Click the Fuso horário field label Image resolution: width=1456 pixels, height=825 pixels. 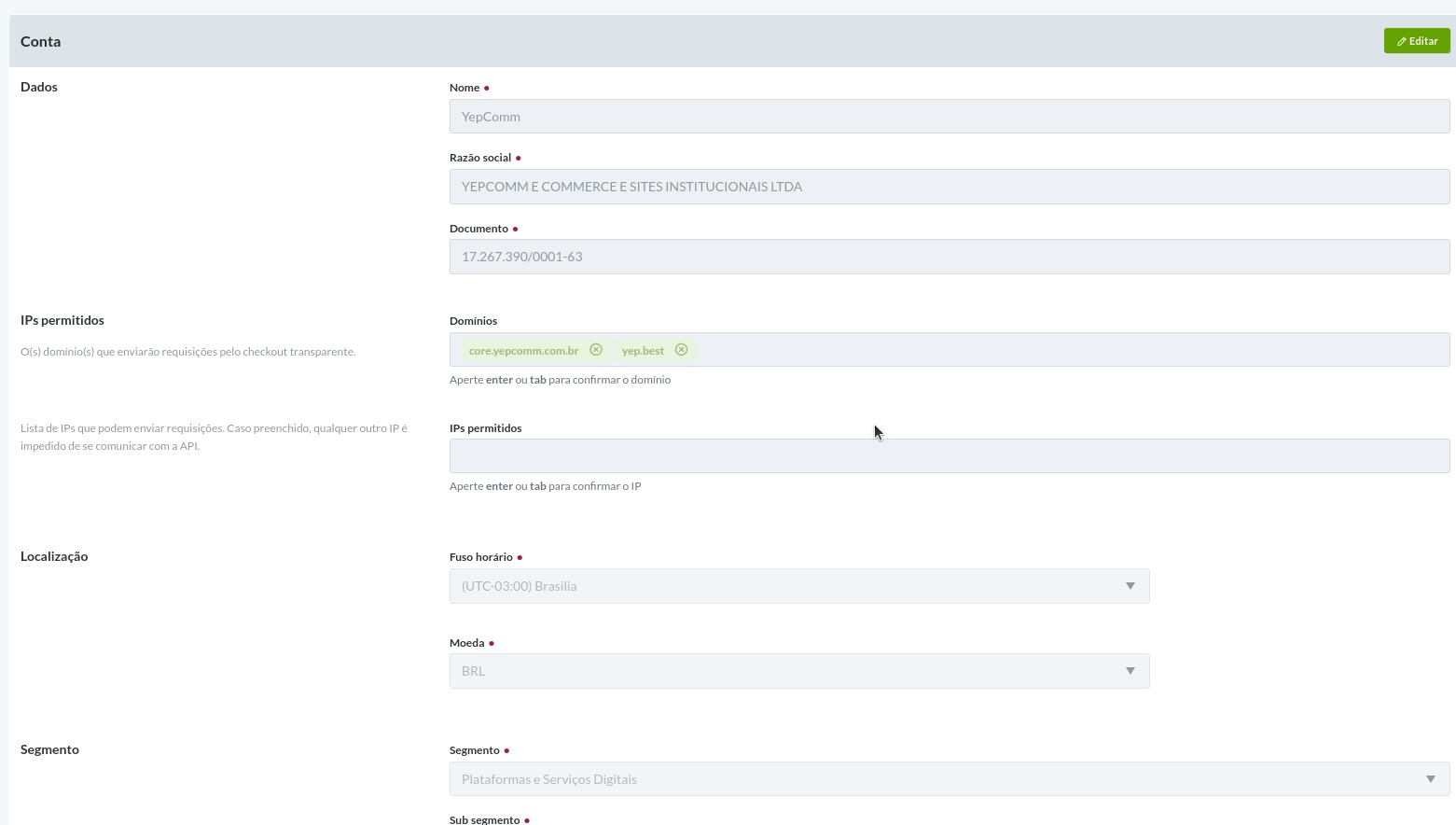click(480, 557)
